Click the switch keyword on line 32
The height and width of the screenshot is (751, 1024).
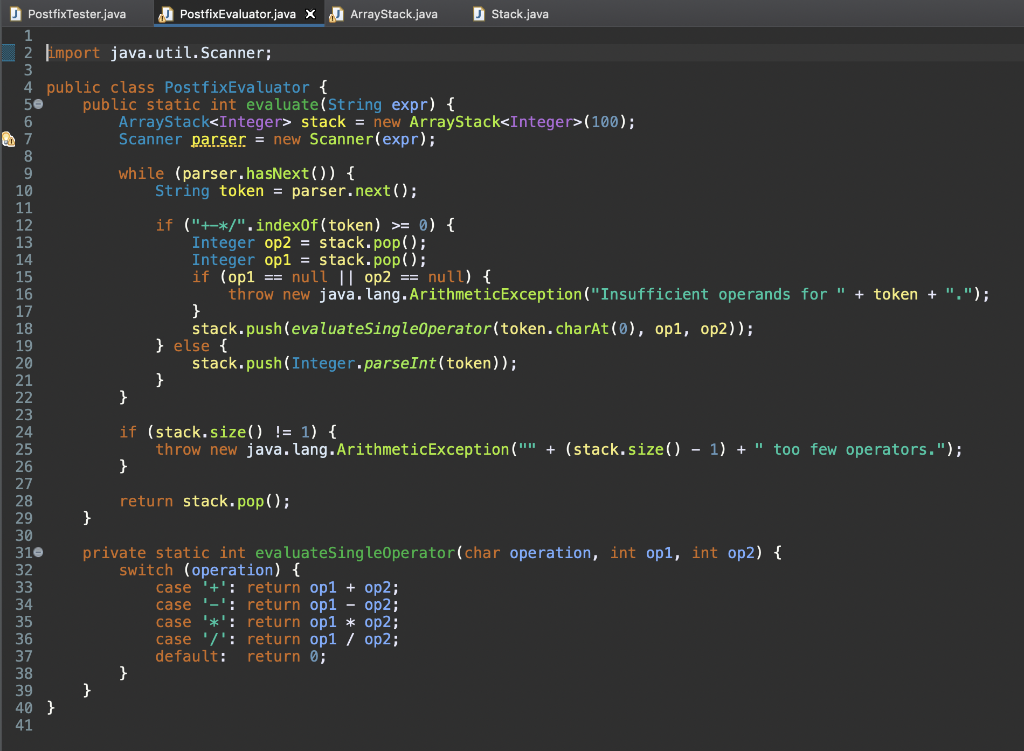[146, 570]
